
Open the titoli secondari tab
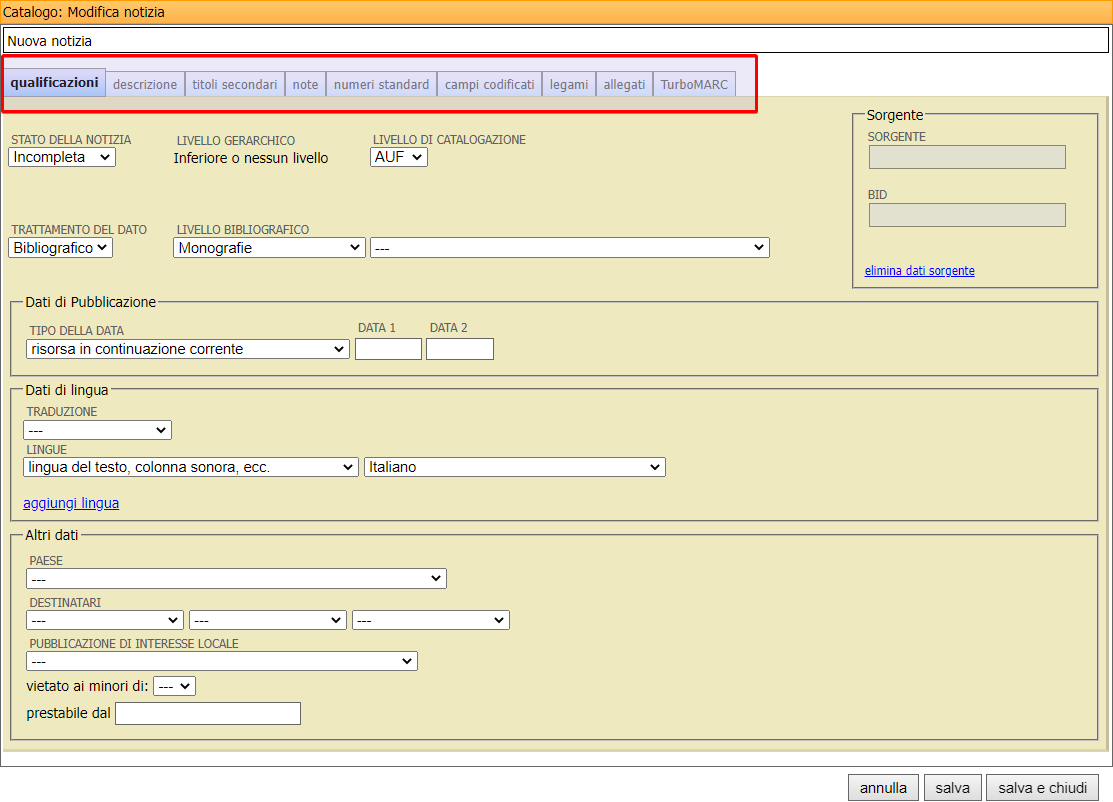[235, 85]
